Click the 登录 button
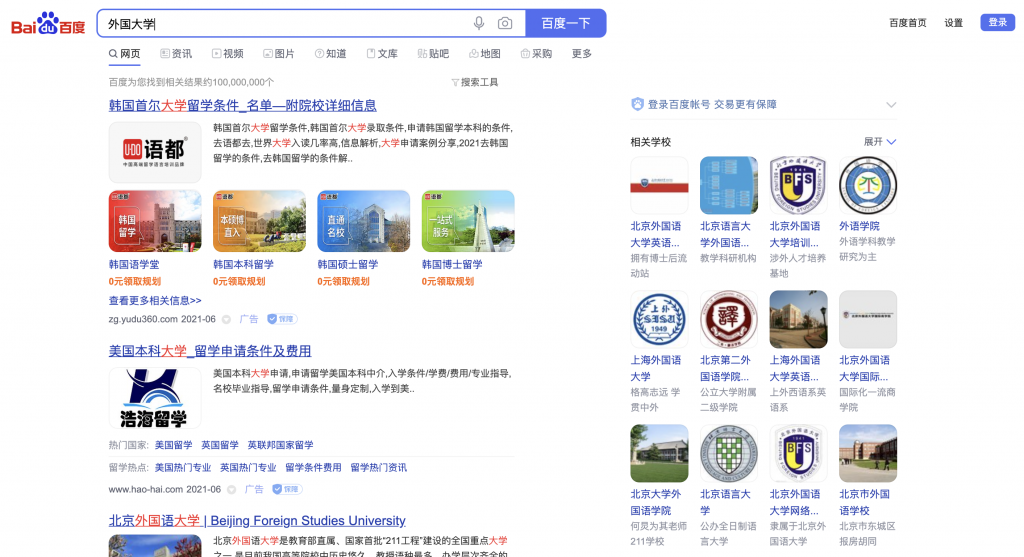The height and width of the screenshot is (557, 1024). click(x=997, y=22)
